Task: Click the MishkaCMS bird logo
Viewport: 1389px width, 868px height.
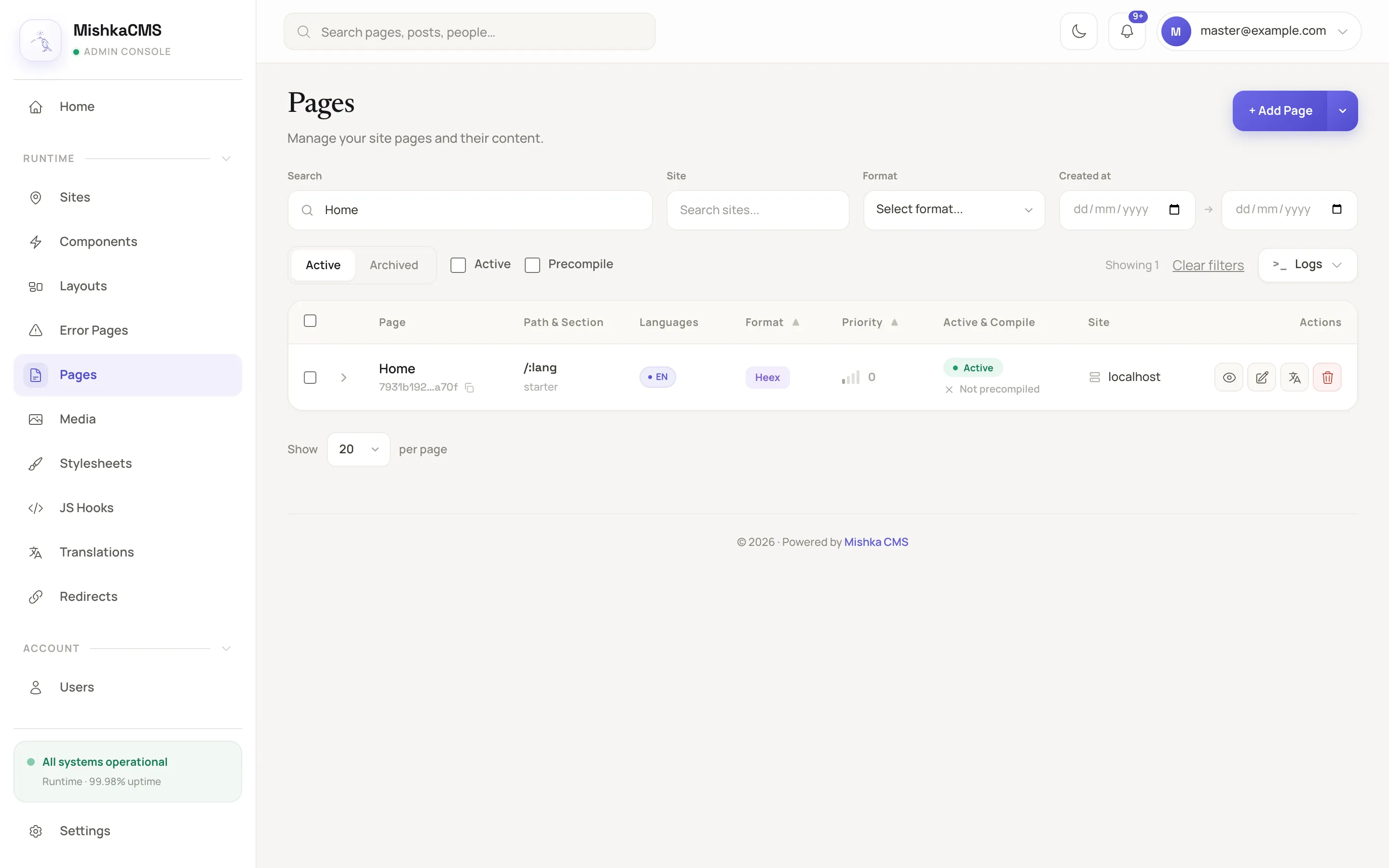Action: tap(41, 40)
